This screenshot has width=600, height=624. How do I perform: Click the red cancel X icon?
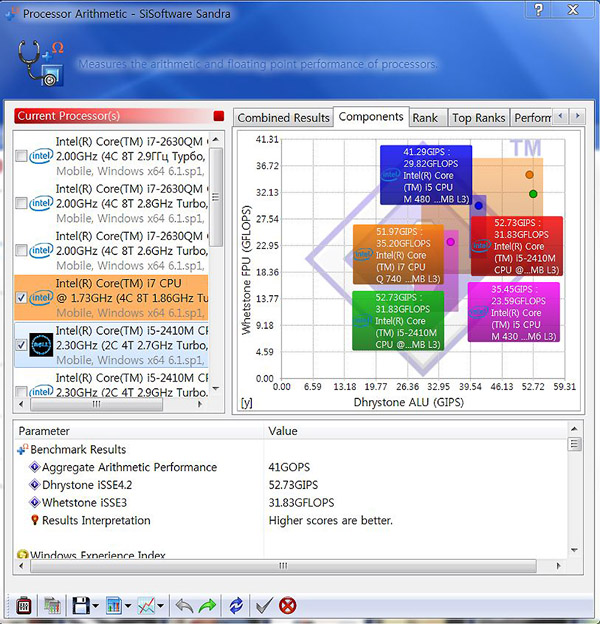pos(288,606)
